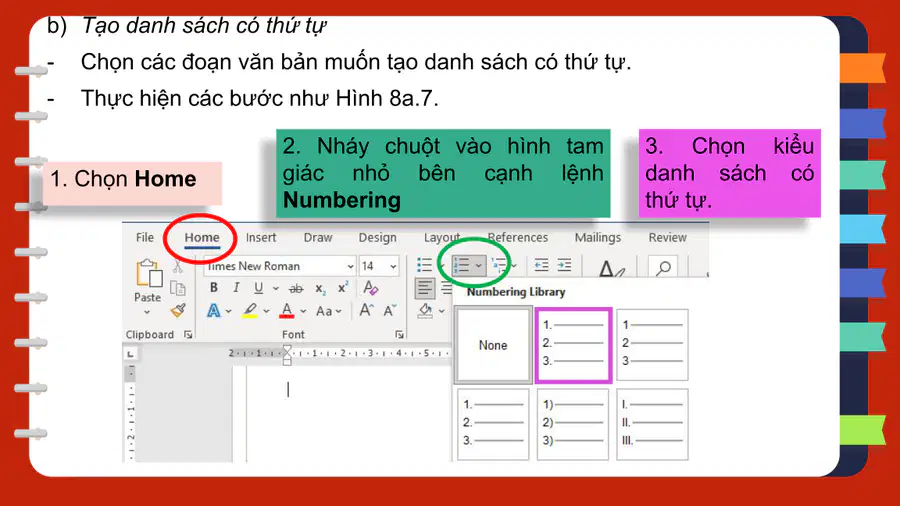
Task: Choose the I. II. III. Roman numeral format
Action: pos(652,424)
